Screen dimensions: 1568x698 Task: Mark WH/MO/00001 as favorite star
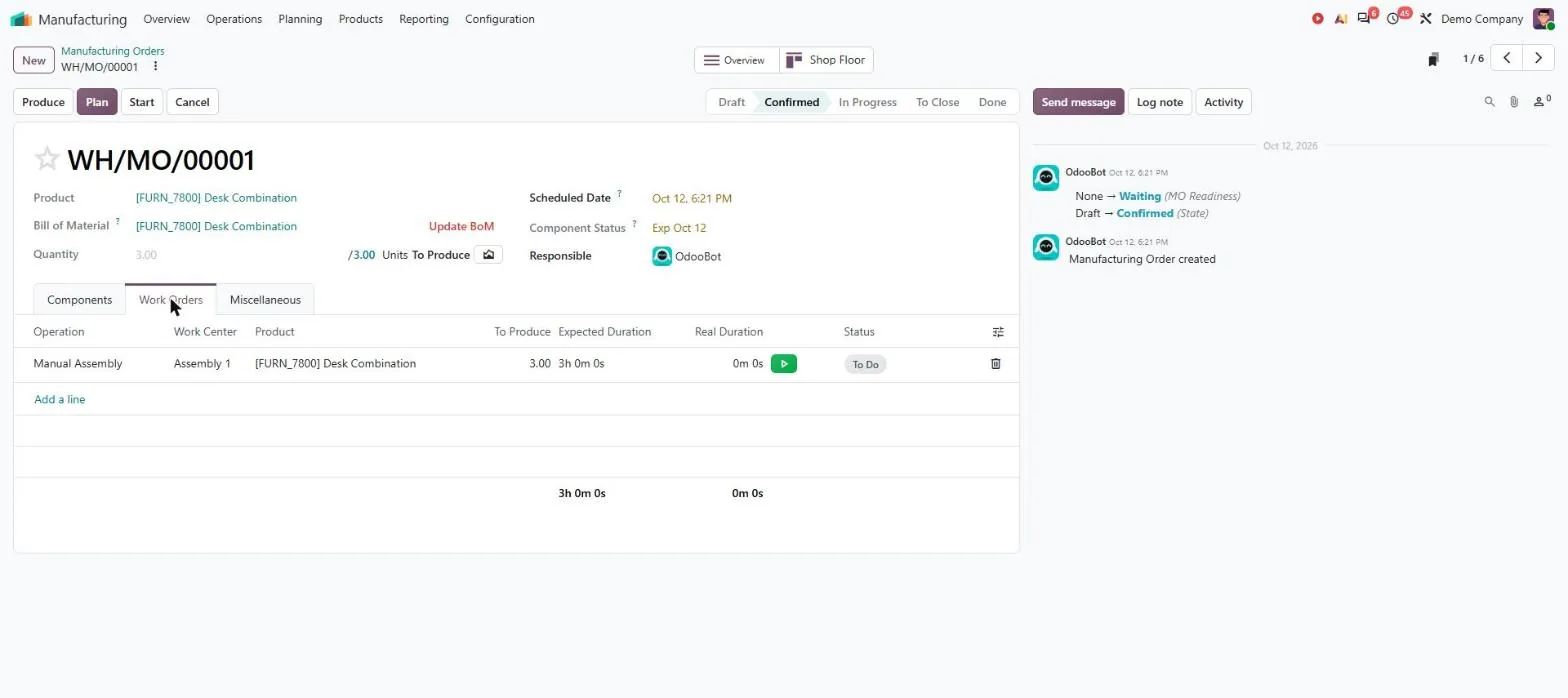[x=47, y=159]
